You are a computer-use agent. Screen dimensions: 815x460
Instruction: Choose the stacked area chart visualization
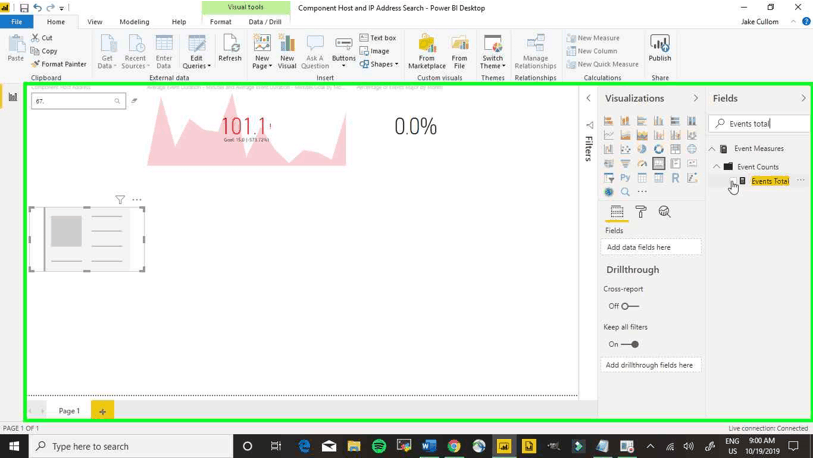pyautogui.click(x=642, y=135)
